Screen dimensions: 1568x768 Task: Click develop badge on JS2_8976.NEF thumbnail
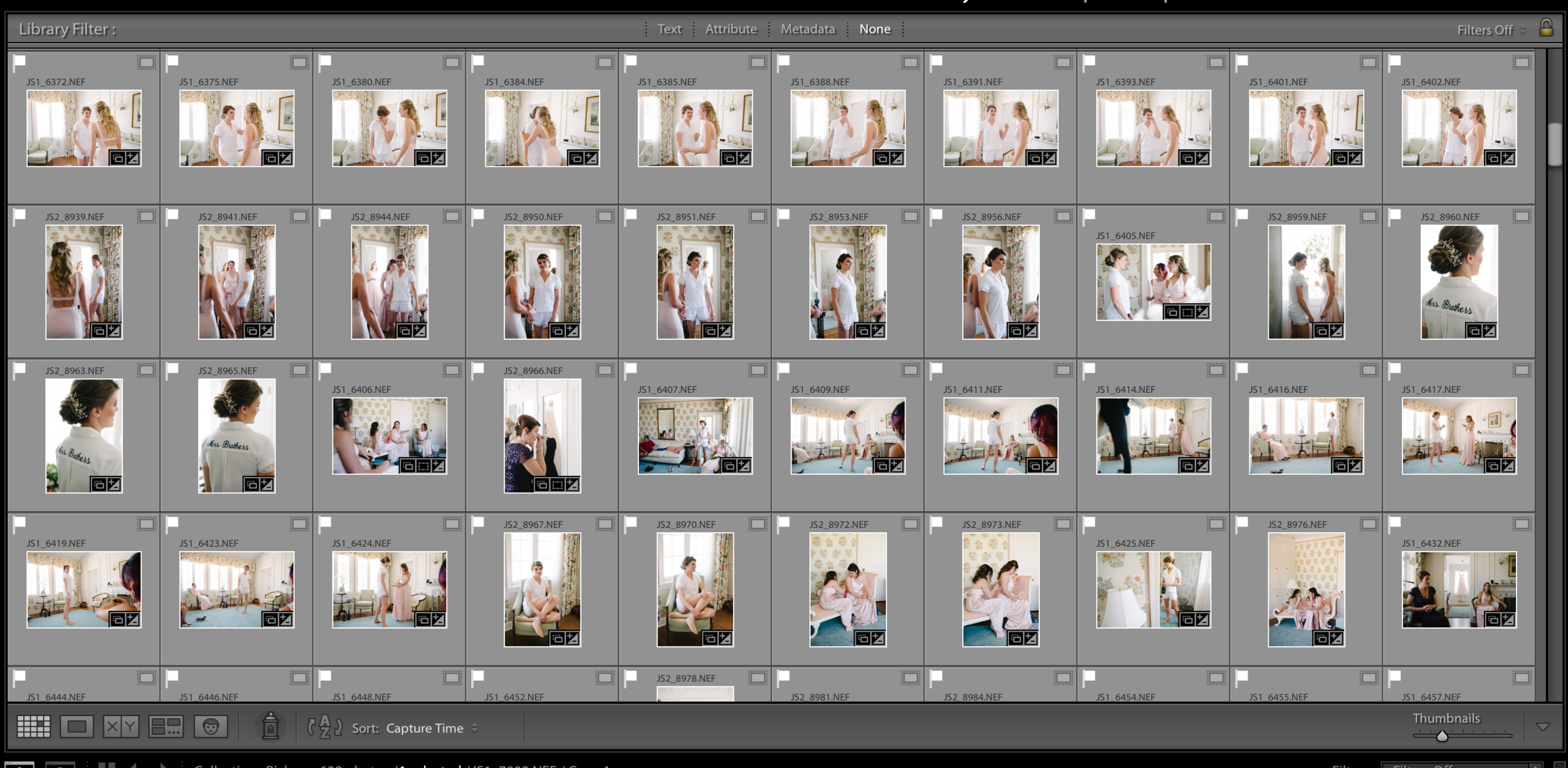coord(1336,638)
